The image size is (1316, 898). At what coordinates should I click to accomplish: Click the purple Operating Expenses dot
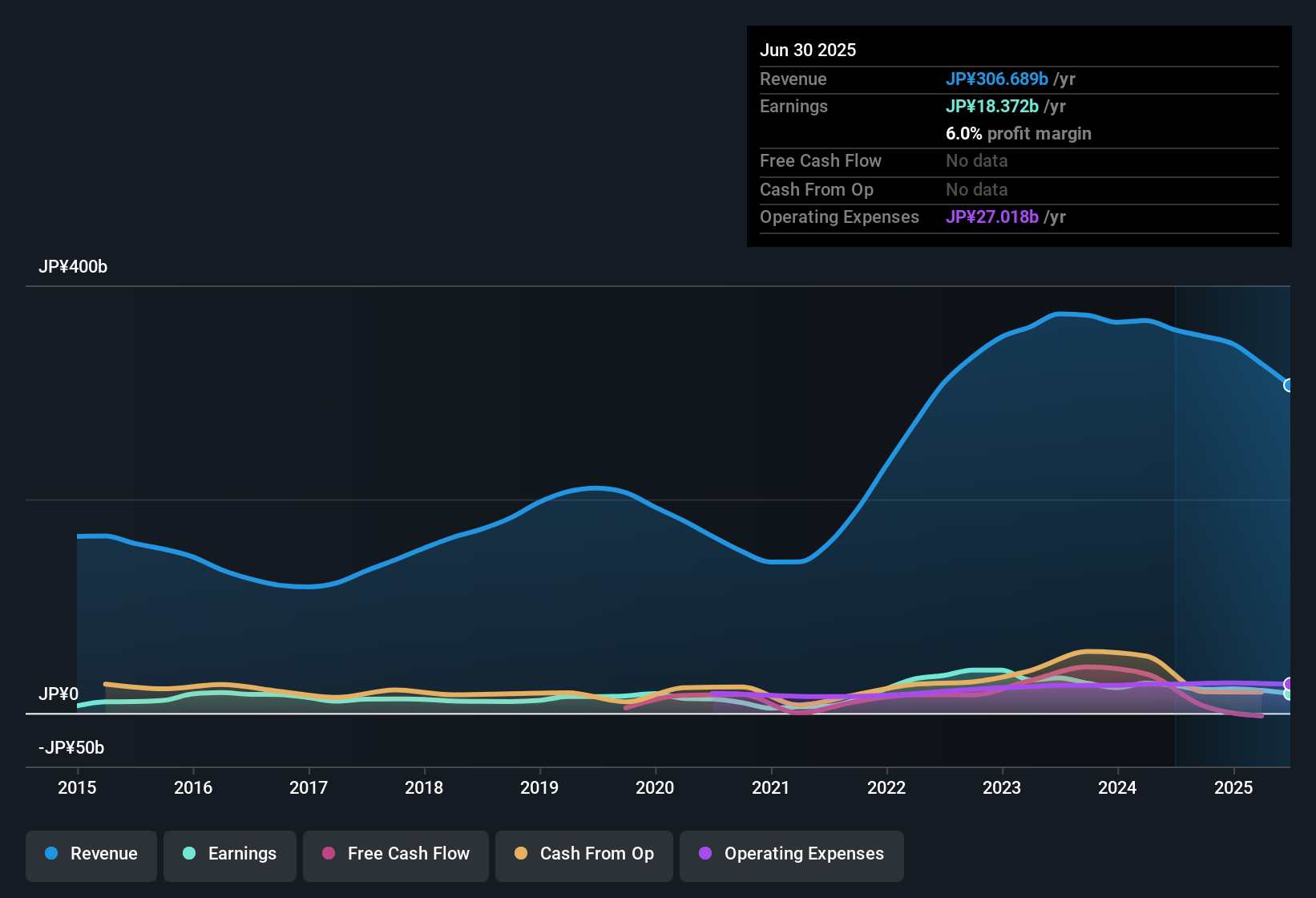click(705, 854)
